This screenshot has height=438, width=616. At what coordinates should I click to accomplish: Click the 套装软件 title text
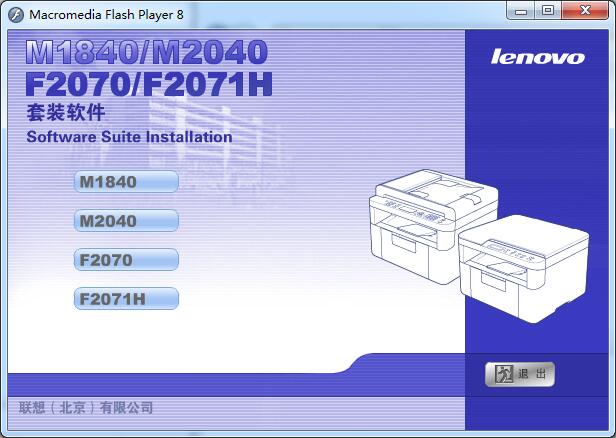pos(66,112)
